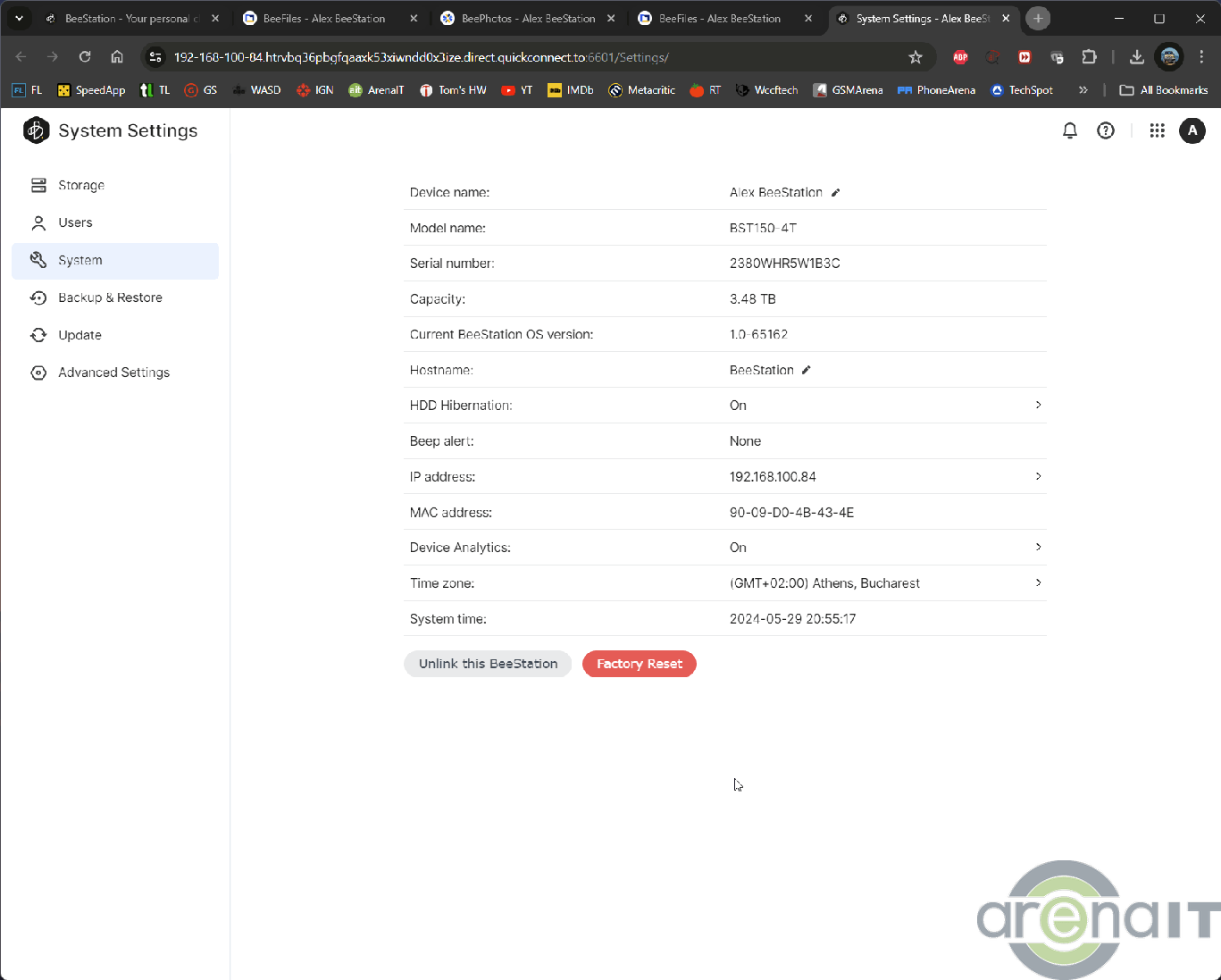1221x980 pixels.
Task: Click the user account avatar 'A'
Action: tap(1192, 131)
